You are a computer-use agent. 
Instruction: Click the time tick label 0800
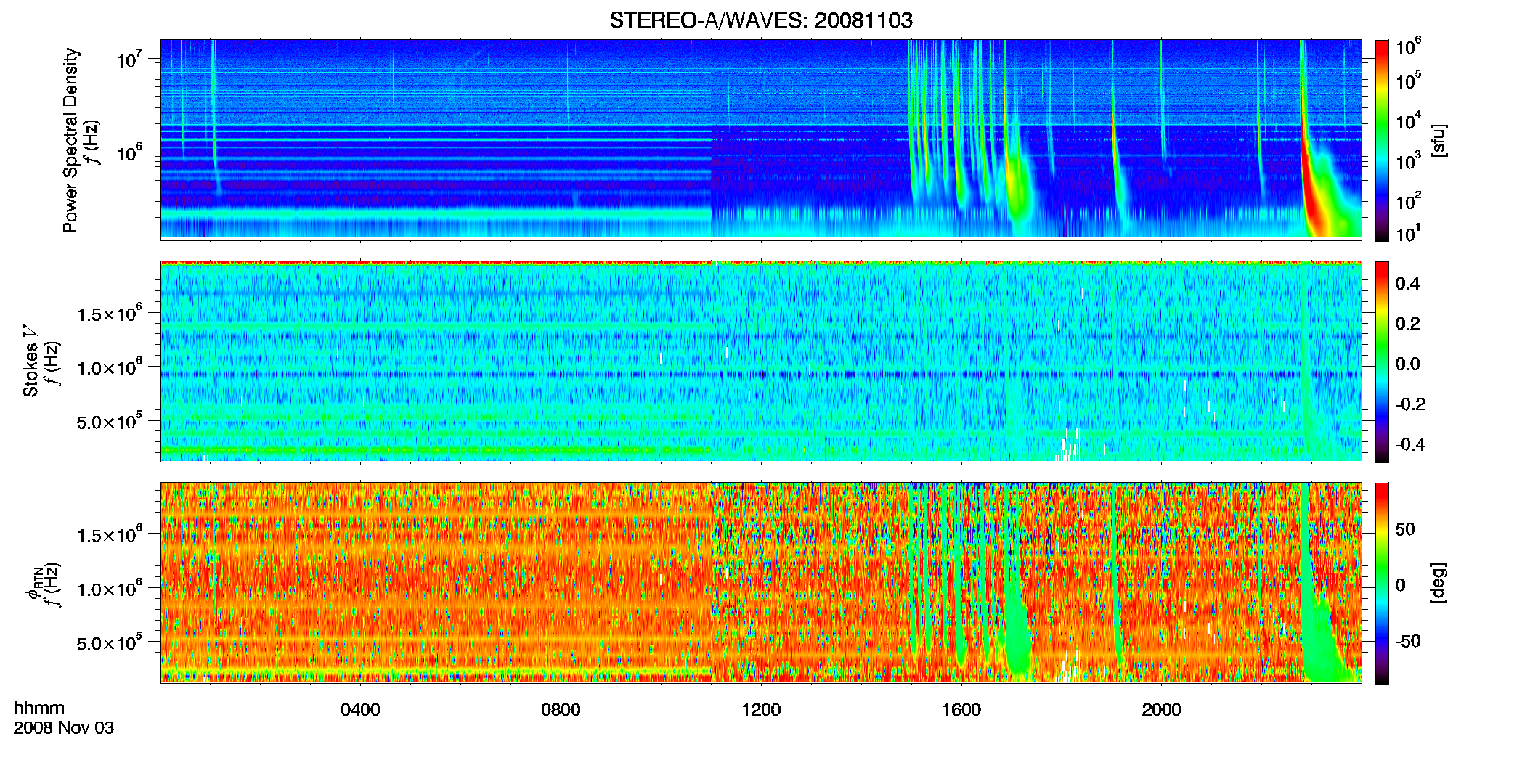click(561, 710)
